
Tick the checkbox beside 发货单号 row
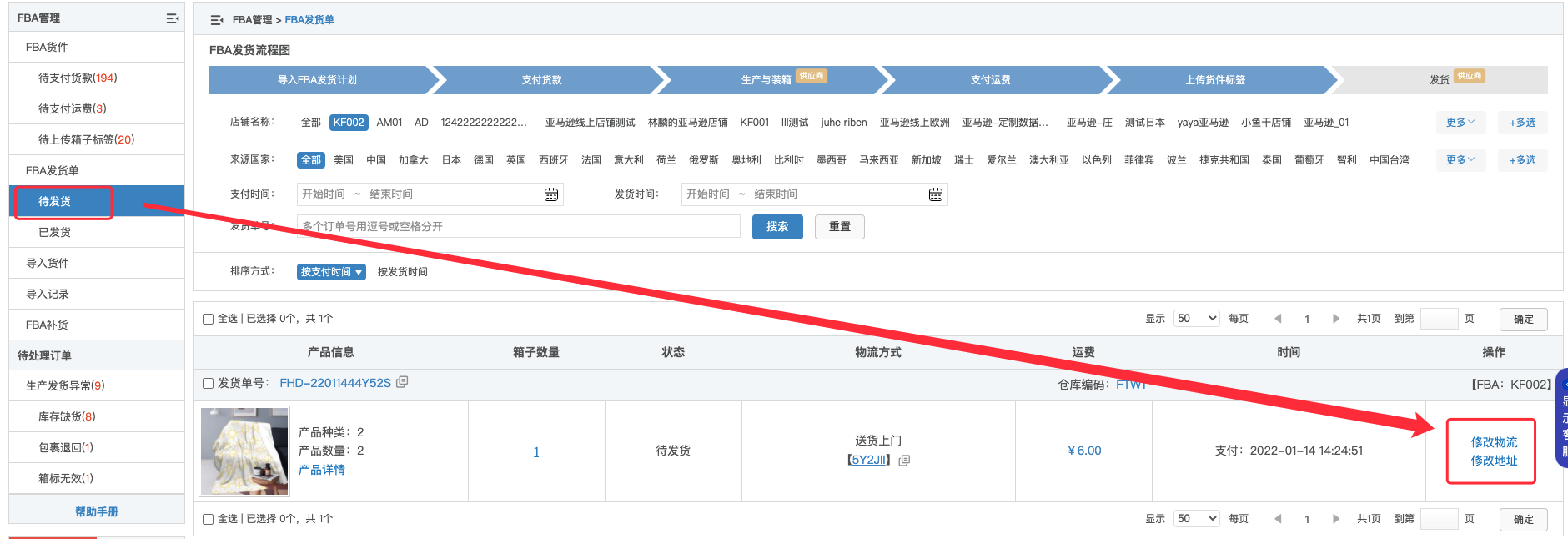[x=209, y=383]
